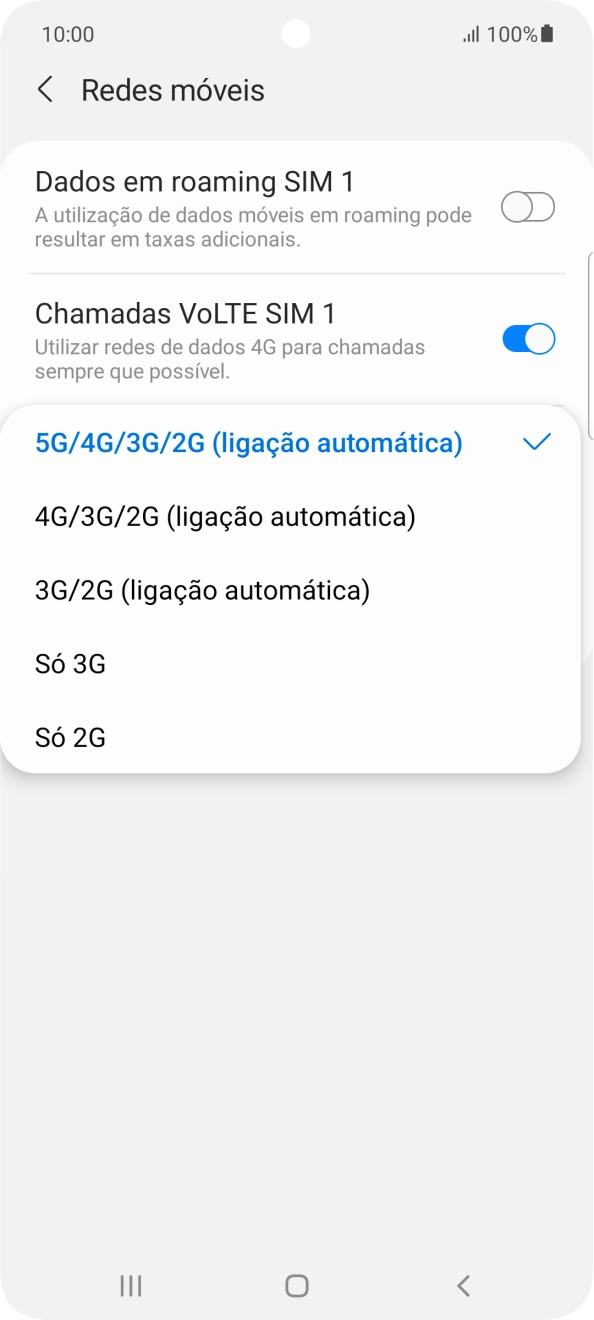Image resolution: width=594 pixels, height=1320 pixels.
Task: Tap the Recents button in navigation bar
Action: pyautogui.click(x=130, y=1287)
